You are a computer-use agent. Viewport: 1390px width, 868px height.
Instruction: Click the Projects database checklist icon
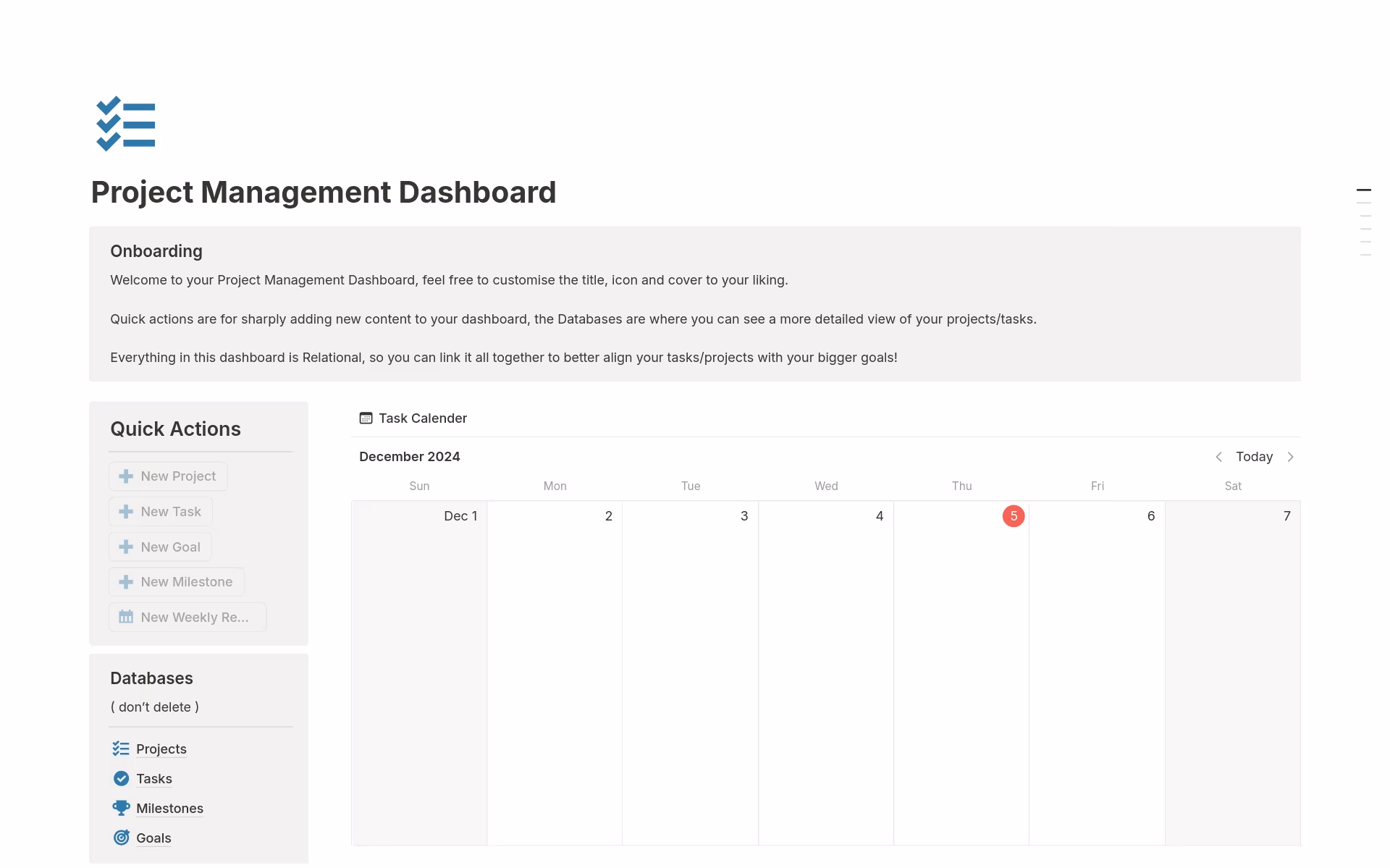tap(120, 749)
